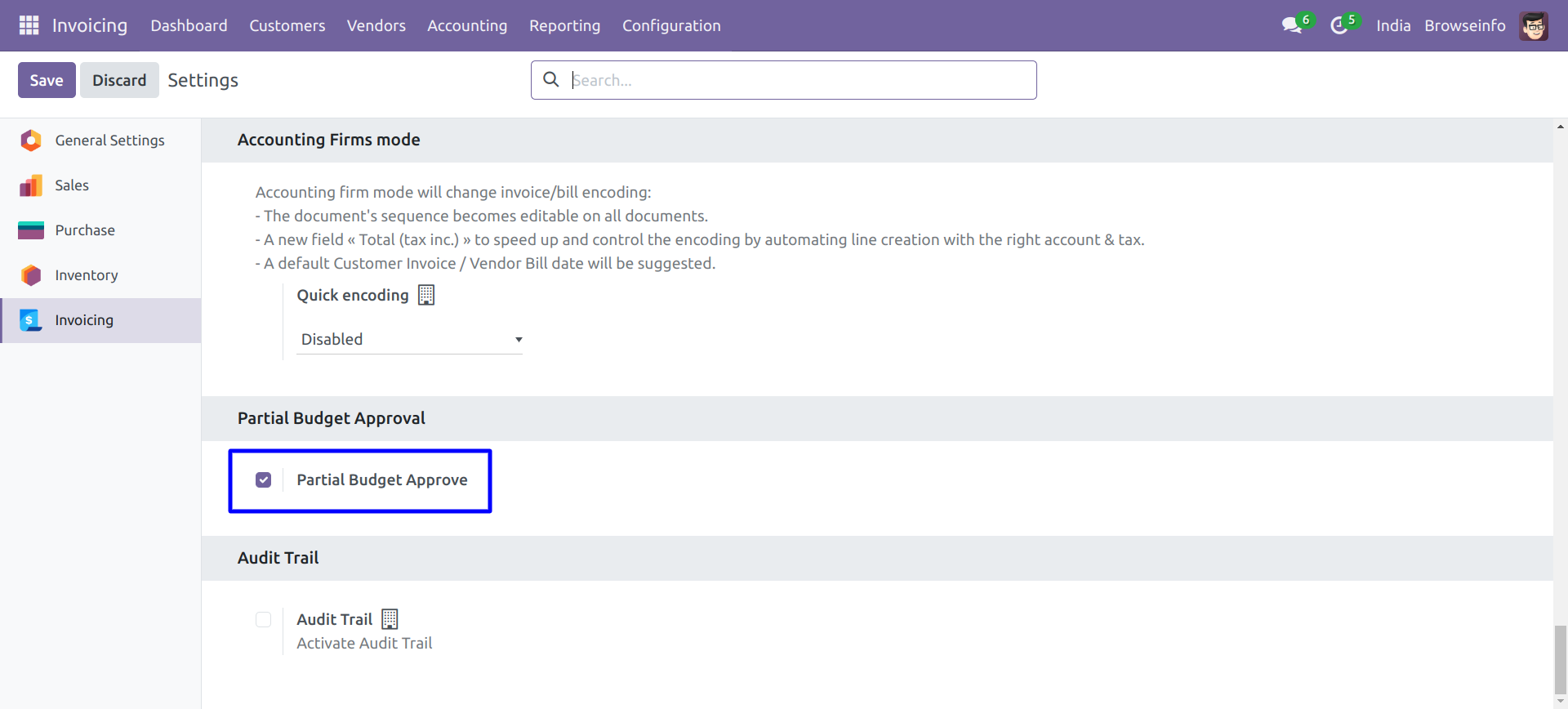The width and height of the screenshot is (1568, 709).
Task: Click the vertical scrollbar thumb
Action: 1560,658
